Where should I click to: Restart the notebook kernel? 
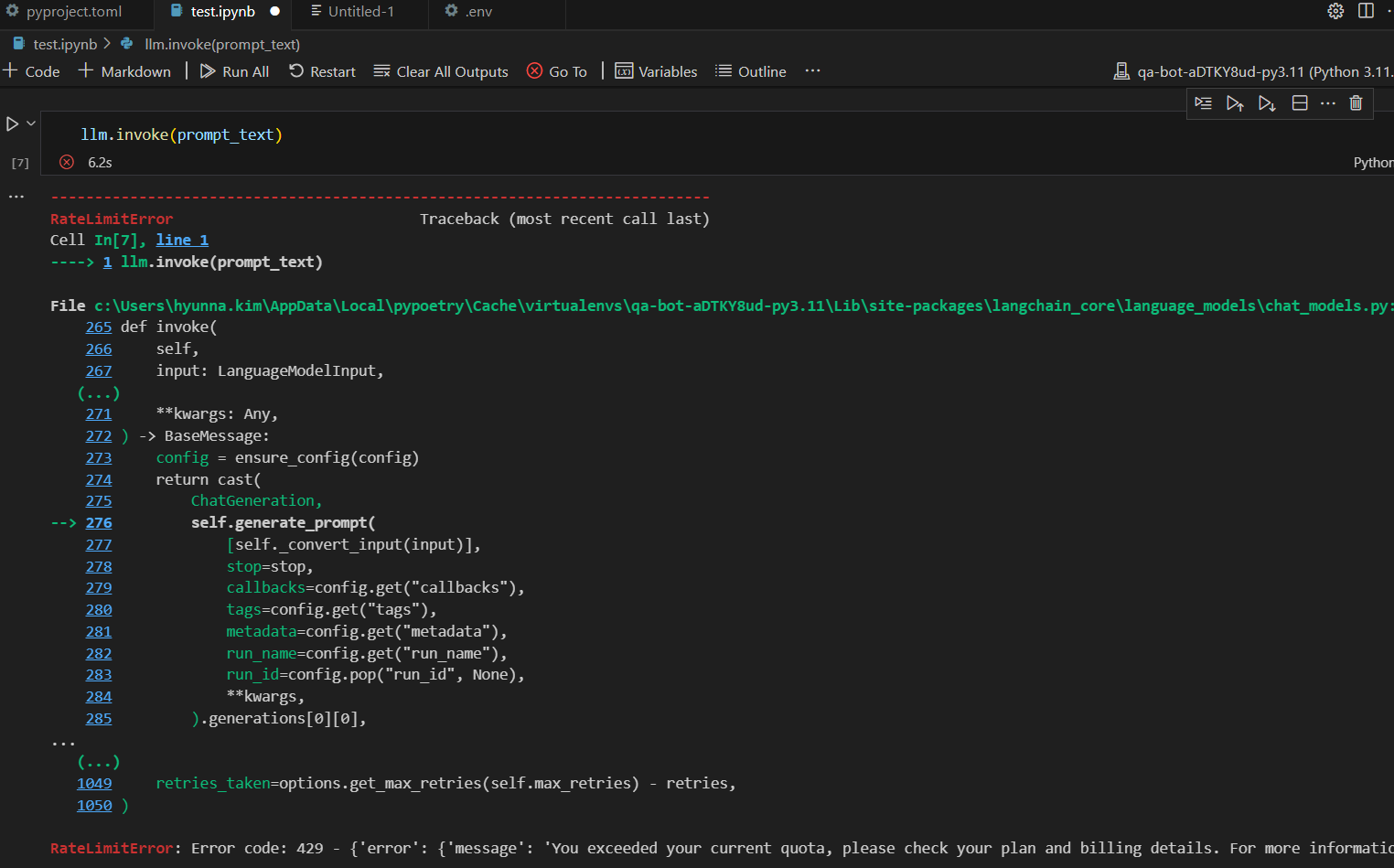point(322,71)
